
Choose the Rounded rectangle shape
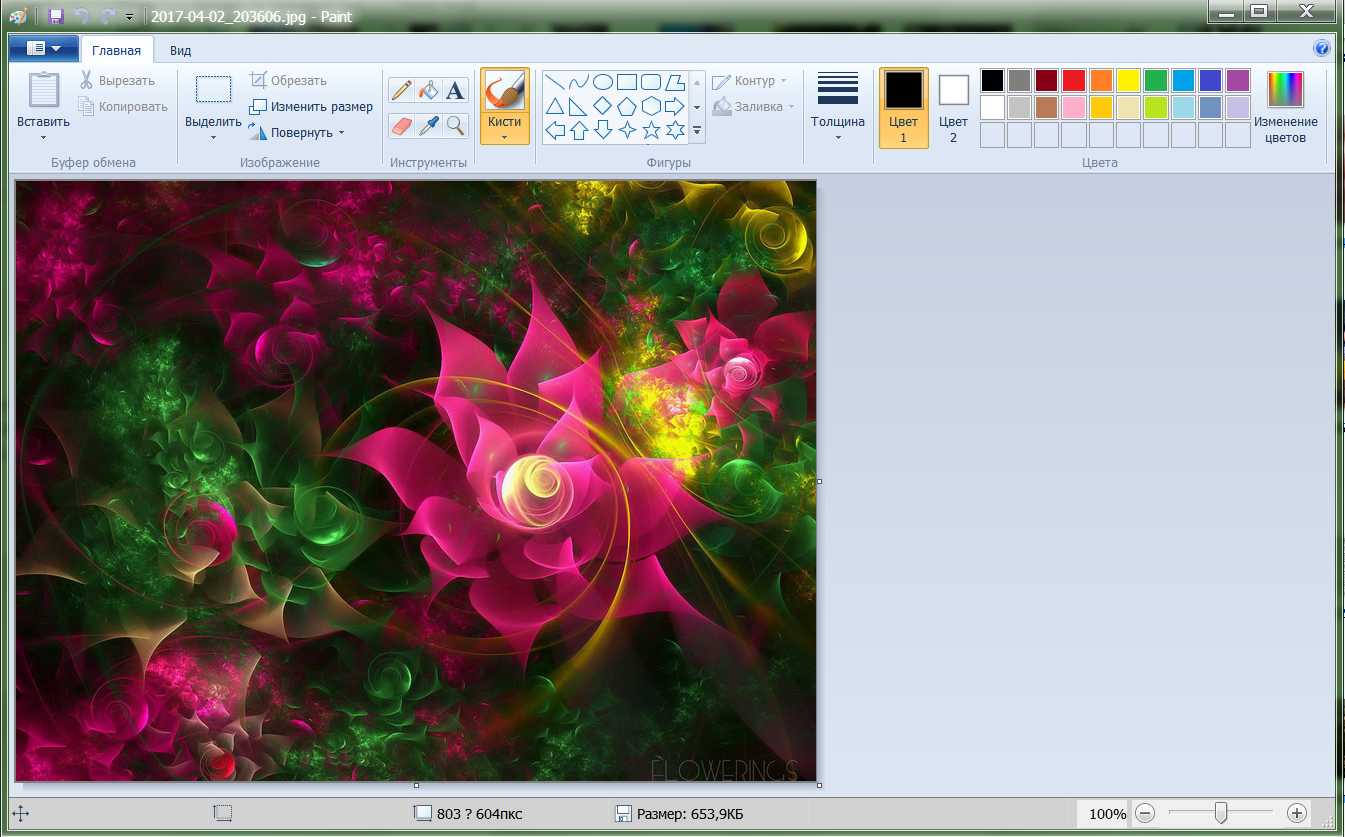[651, 82]
